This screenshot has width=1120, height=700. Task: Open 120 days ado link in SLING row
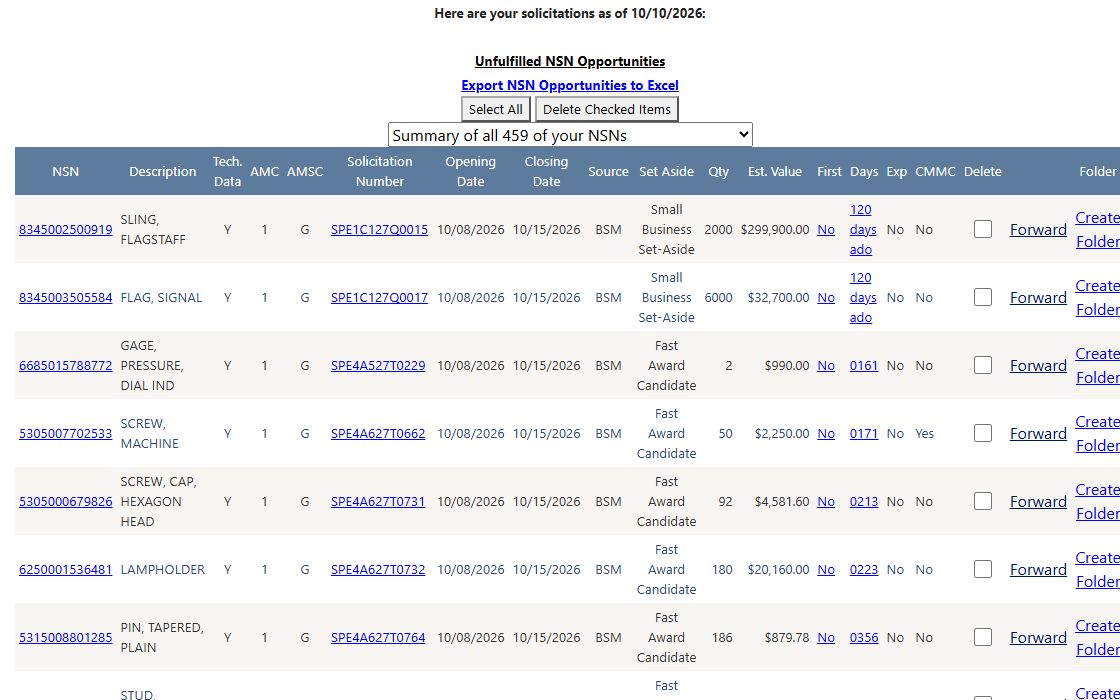click(x=863, y=229)
